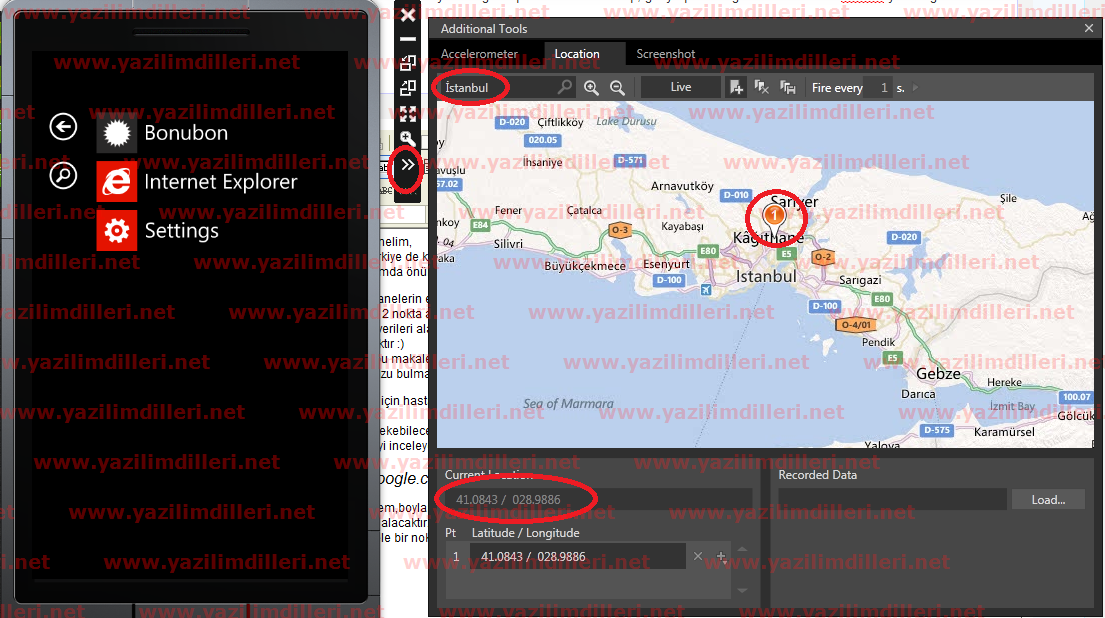
Task: Delete point 1 from the list
Action: pyautogui.click(x=698, y=556)
